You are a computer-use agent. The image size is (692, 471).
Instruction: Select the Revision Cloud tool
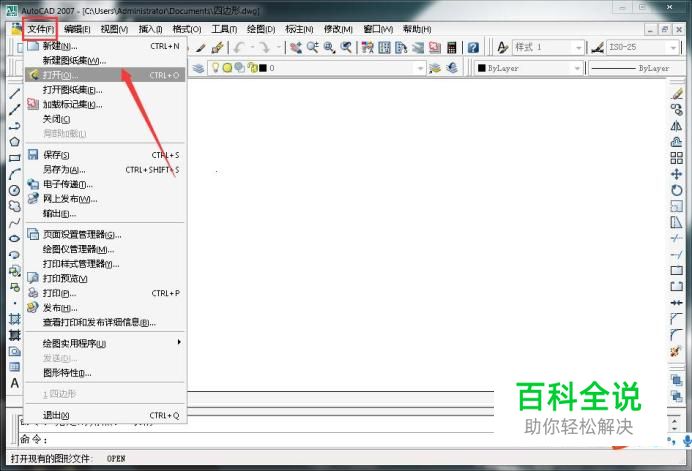pyautogui.click(x=15, y=207)
